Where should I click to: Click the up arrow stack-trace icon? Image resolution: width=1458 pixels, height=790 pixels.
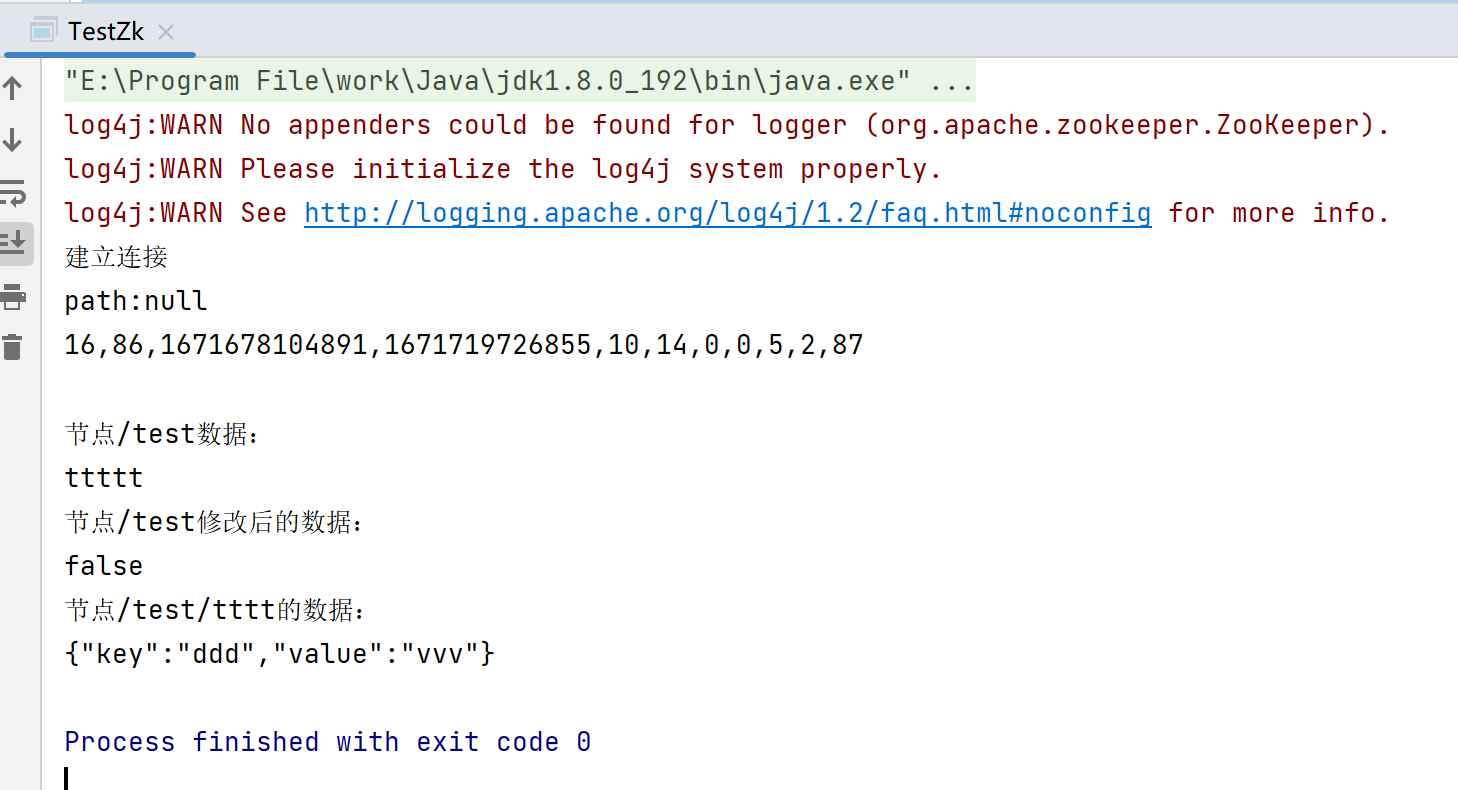click(x=12, y=88)
